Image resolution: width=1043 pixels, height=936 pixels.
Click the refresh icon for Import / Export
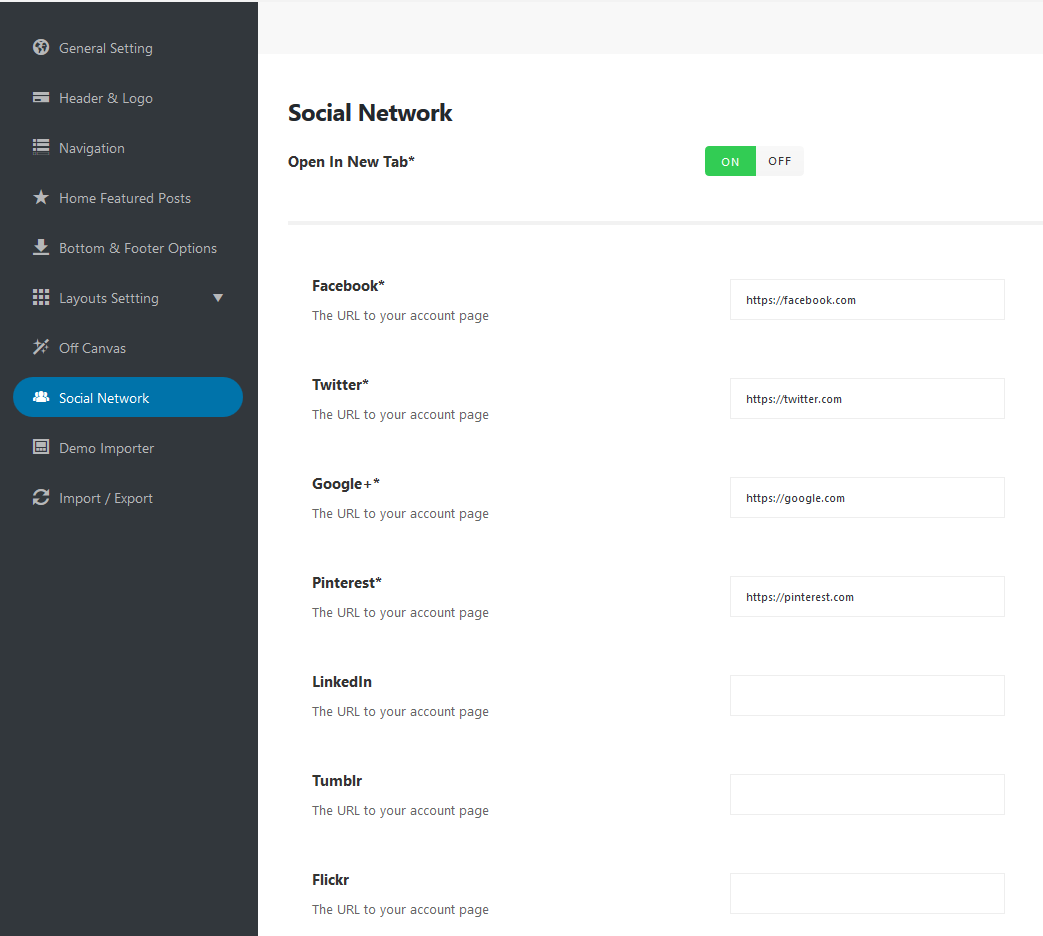point(41,497)
